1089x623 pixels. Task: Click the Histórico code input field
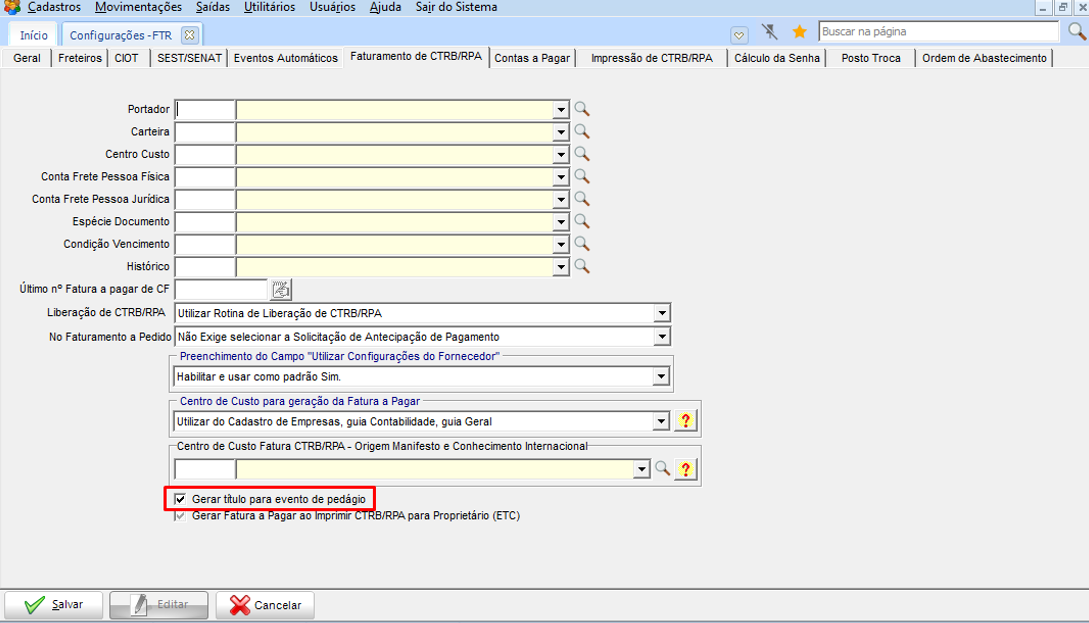pyautogui.click(x=205, y=267)
